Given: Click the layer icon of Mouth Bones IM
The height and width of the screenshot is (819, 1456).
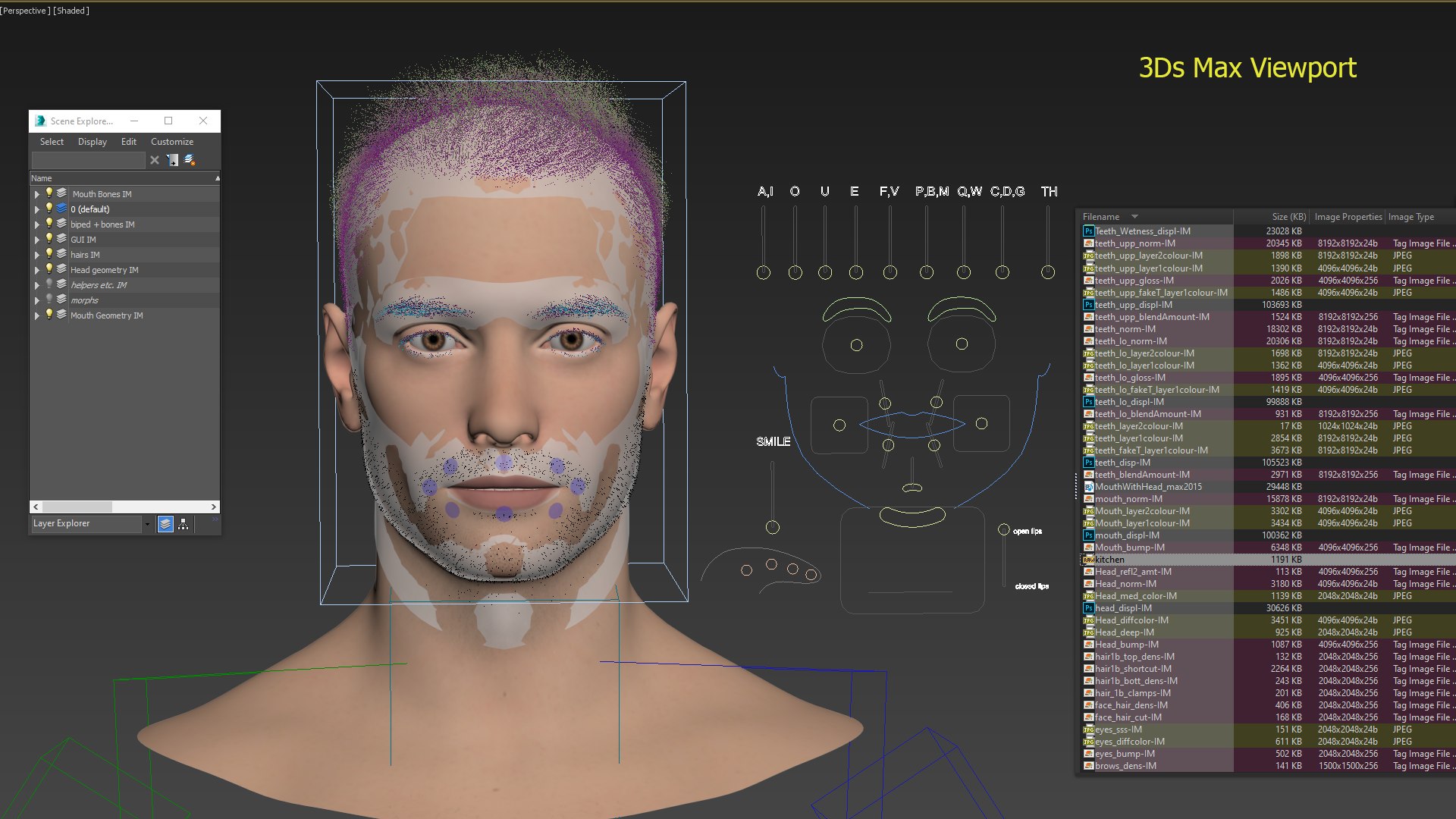Looking at the screenshot, I should click(x=61, y=193).
